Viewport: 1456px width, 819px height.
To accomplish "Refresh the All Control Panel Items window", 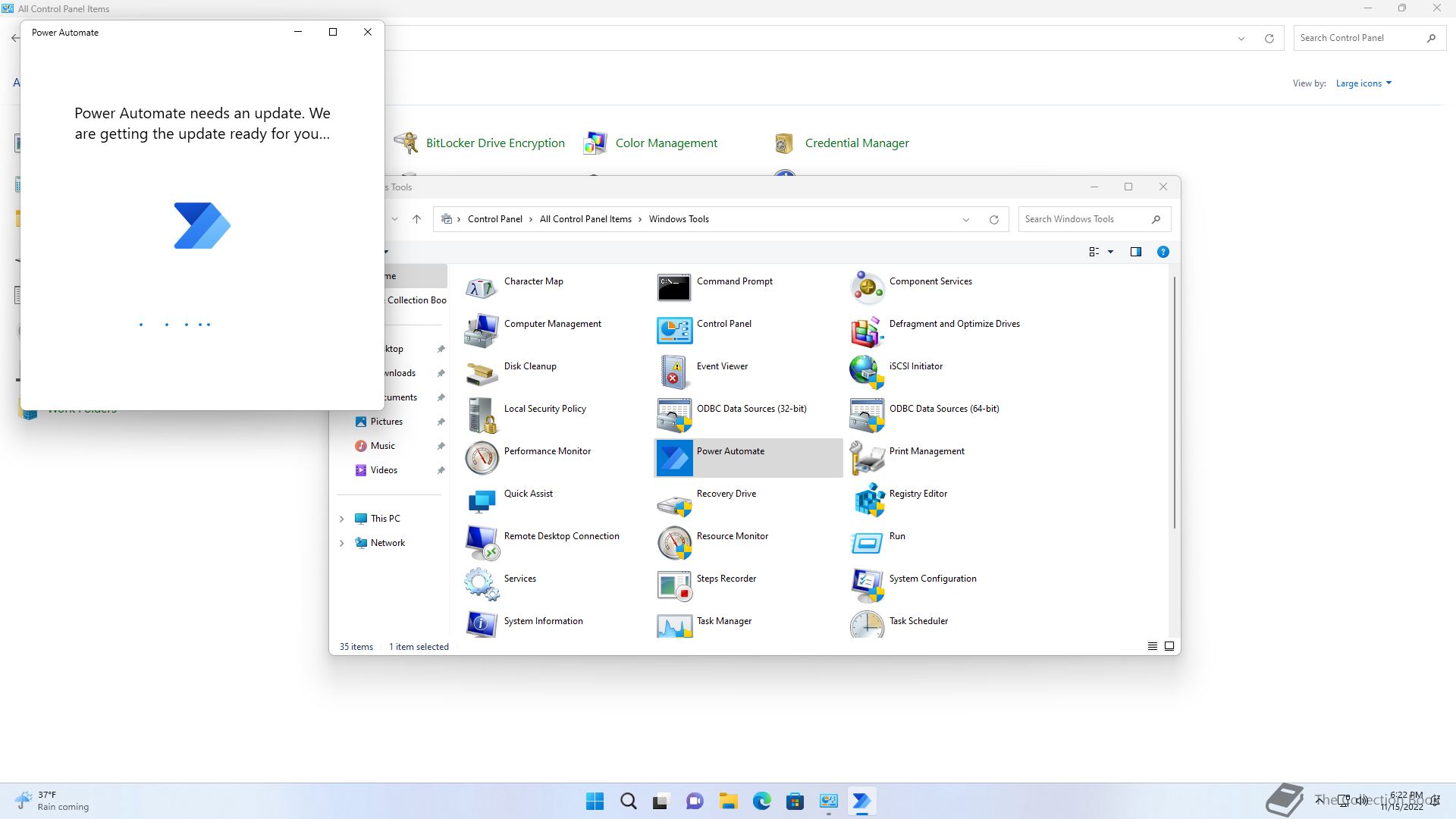I will [1269, 39].
